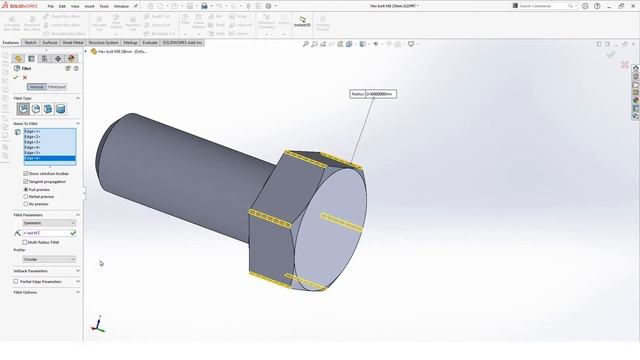Pin the menu bar with pushpin icon
Viewport: 640px width, 360px height.
[136, 6]
